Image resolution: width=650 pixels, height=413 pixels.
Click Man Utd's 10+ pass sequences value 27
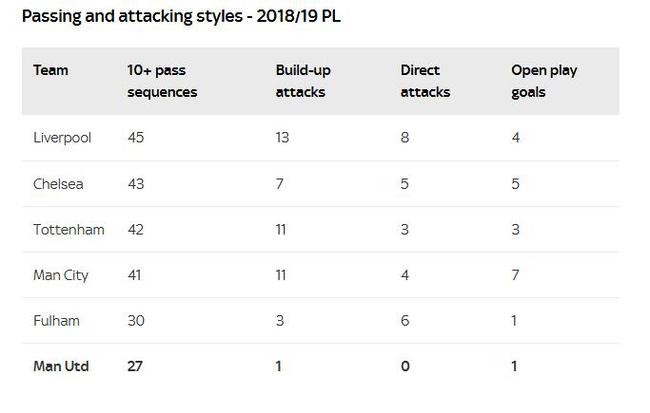coord(136,366)
